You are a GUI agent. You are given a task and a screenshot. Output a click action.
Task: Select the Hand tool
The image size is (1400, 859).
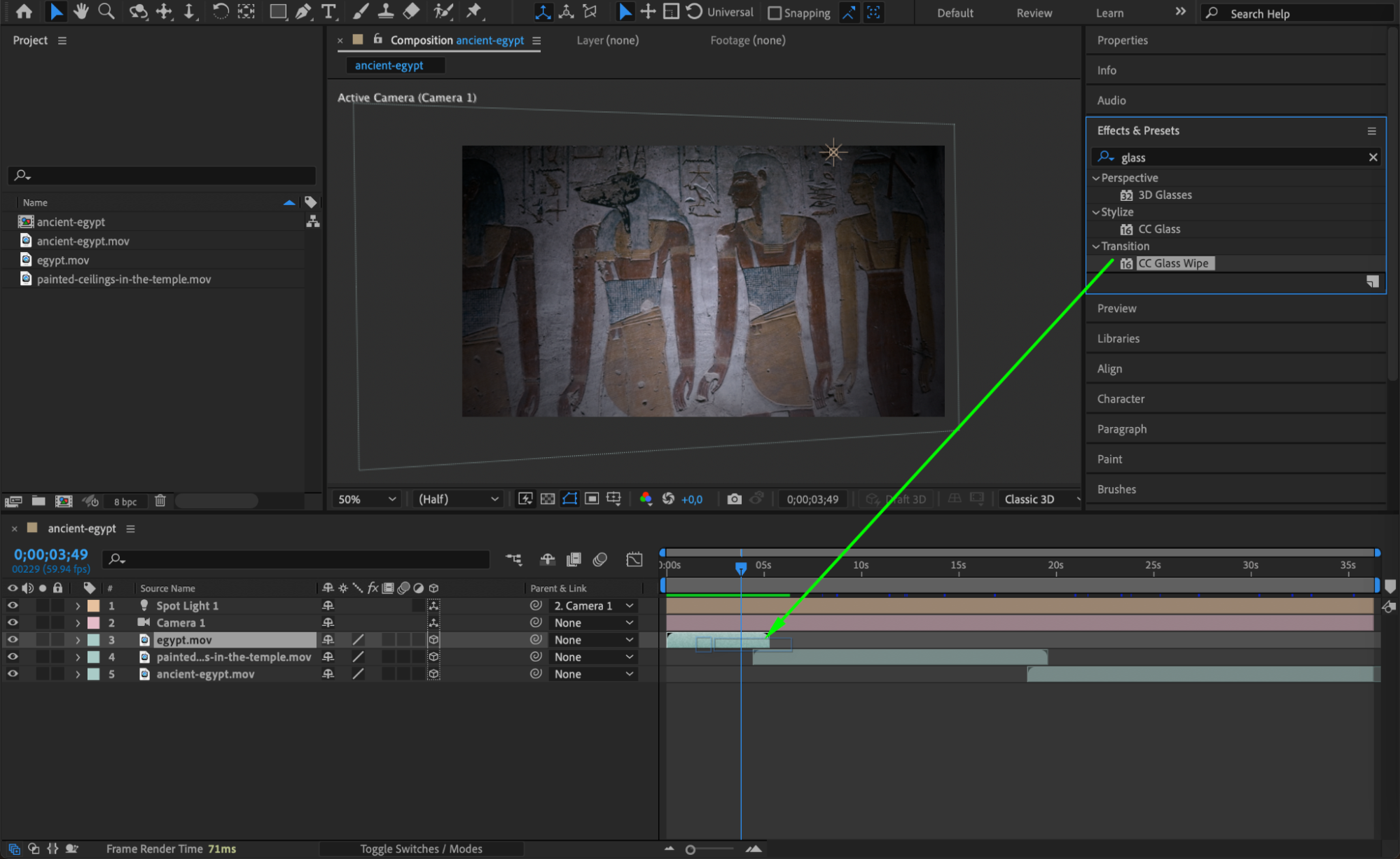[x=81, y=11]
